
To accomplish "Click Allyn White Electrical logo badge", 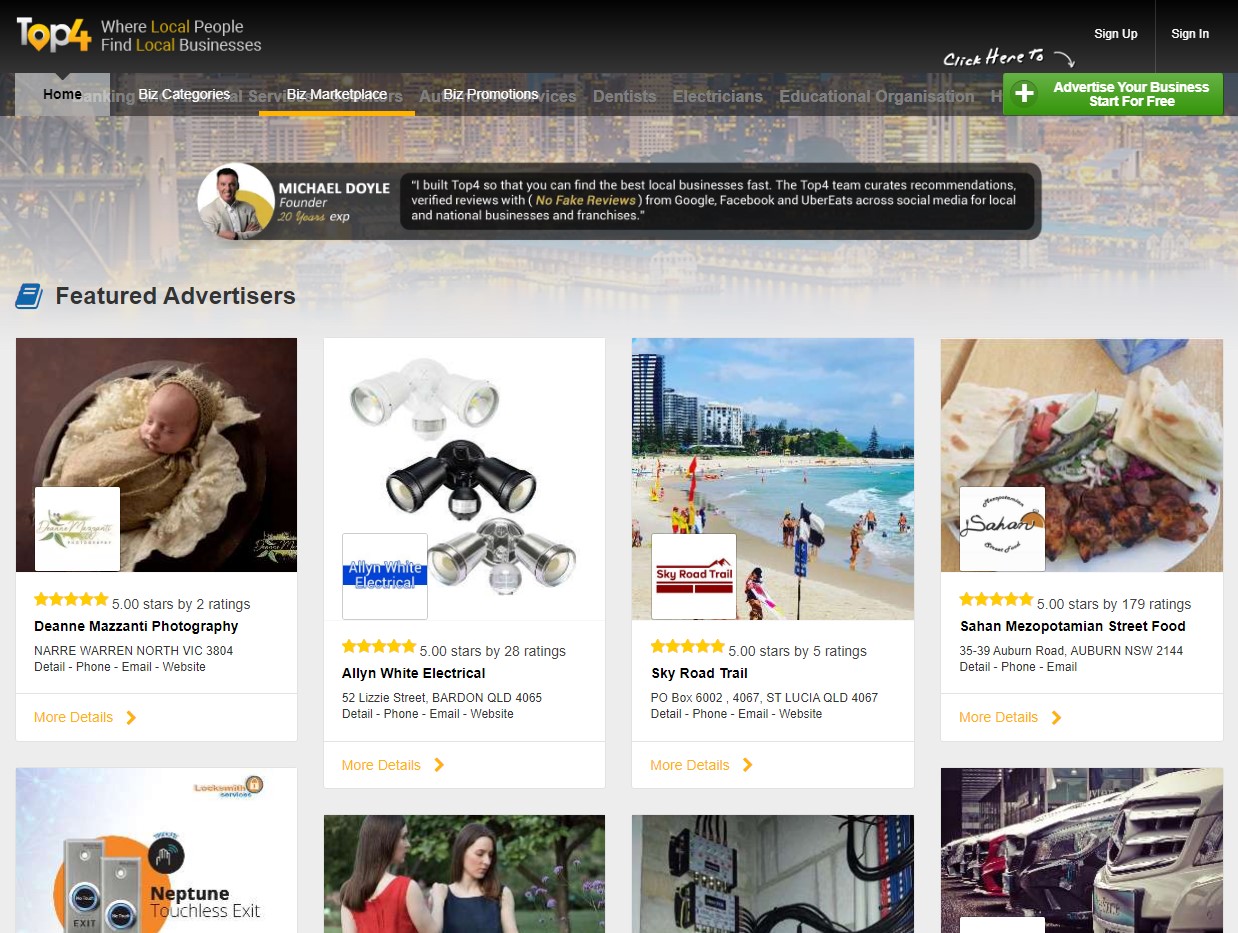I will click(x=385, y=576).
